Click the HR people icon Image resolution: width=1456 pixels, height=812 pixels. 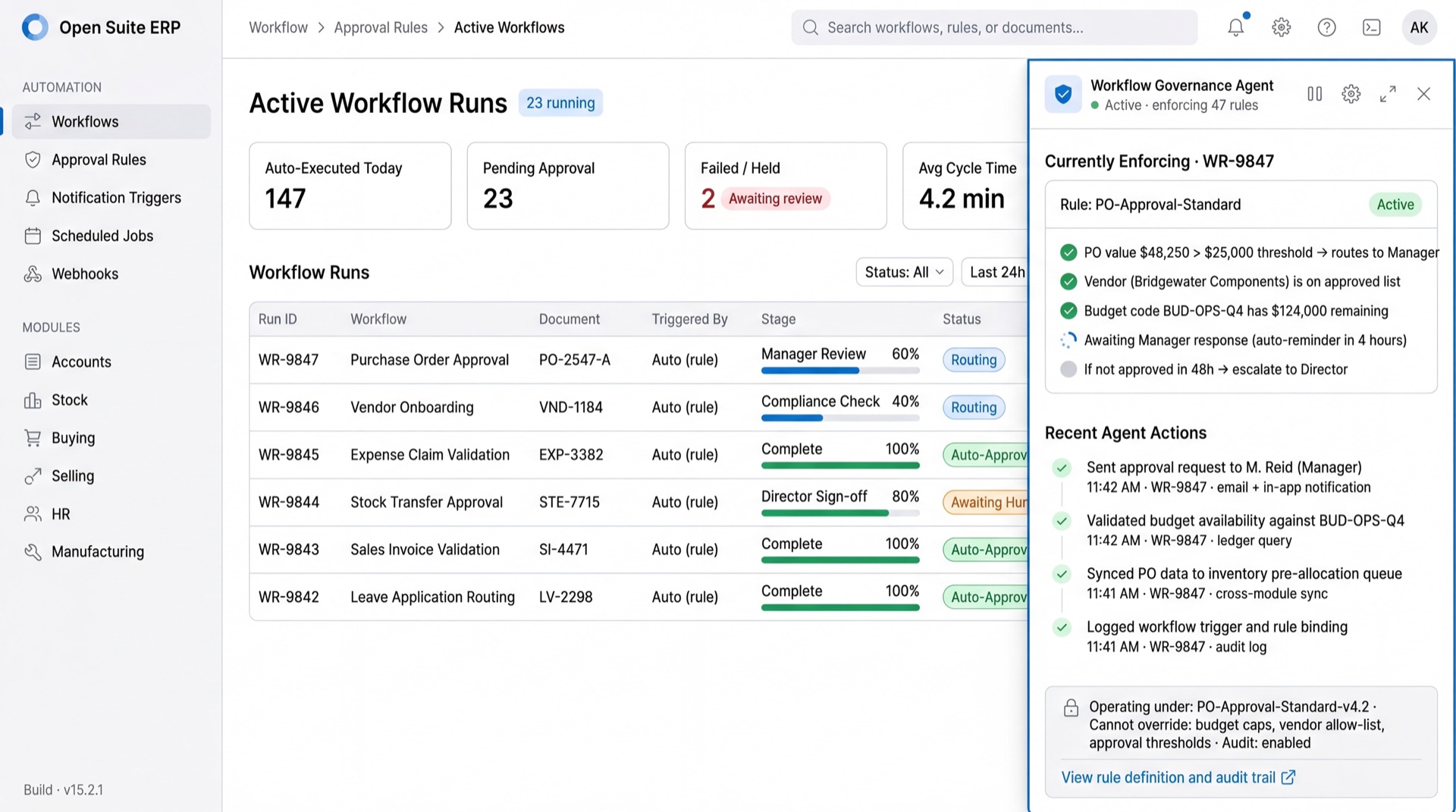[33, 513]
